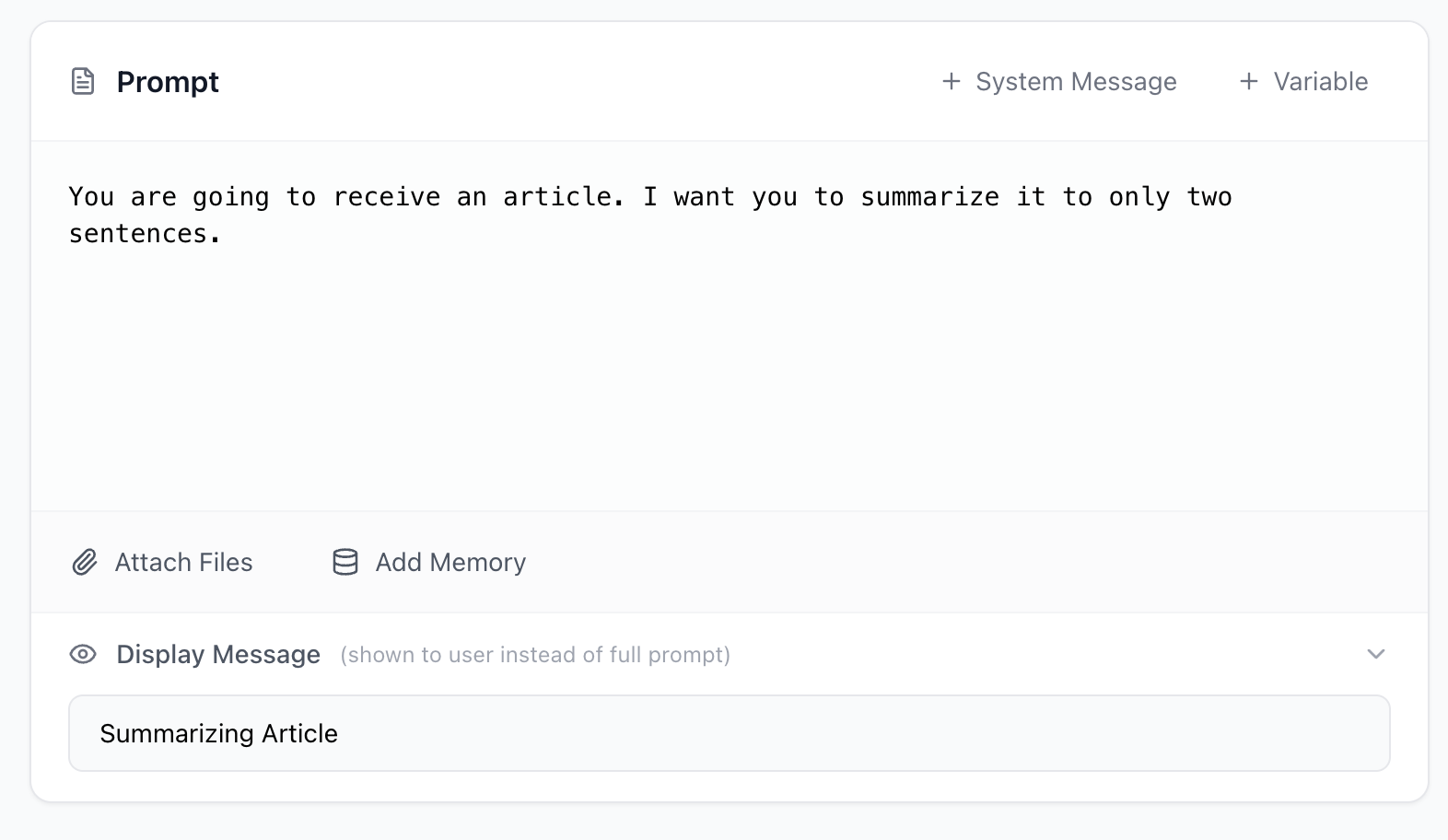The width and height of the screenshot is (1448, 840).
Task: Add a Variable using the Variable button
Action: (1303, 81)
